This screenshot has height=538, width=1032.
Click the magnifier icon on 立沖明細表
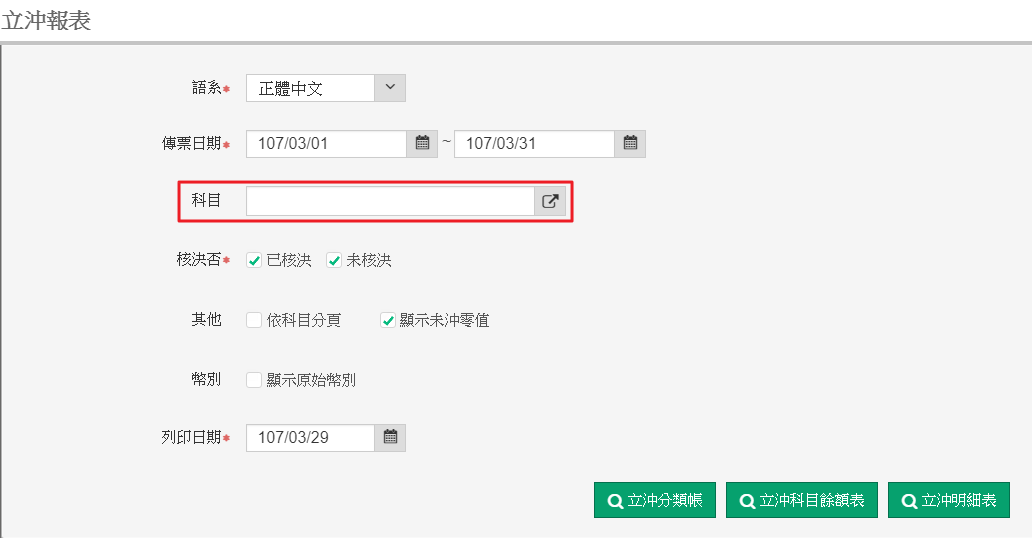tap(909, 501)
